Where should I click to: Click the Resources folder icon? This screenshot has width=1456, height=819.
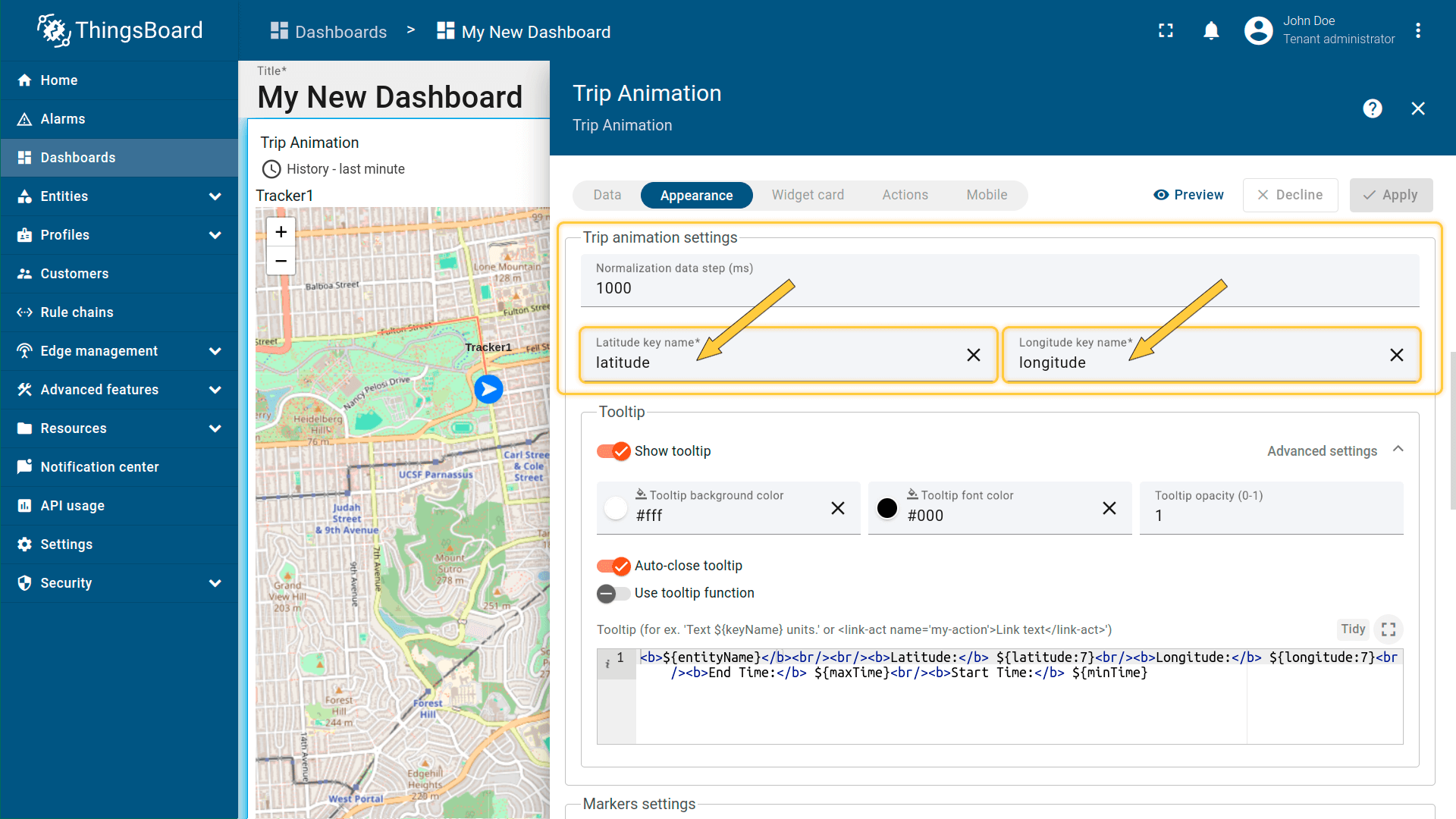point(24,428)
